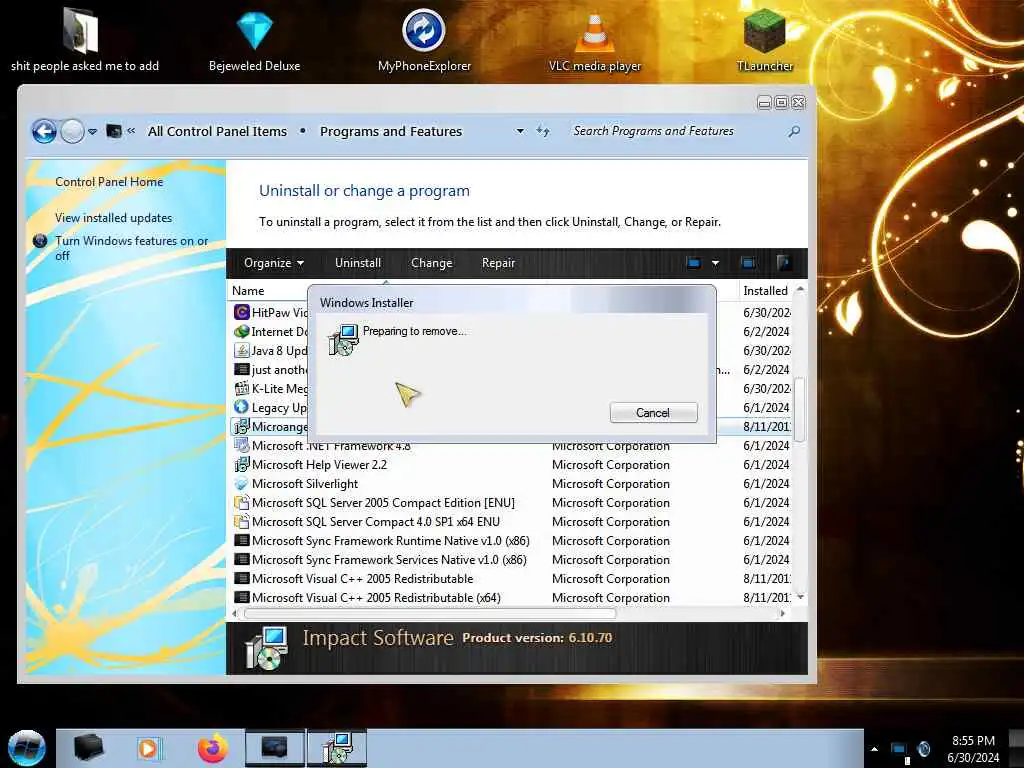This screenshot has width=1024, height=768.
Task: Select the K-Lite Mega entry icon
Action: pyautogui.click(x=241, y=389)
